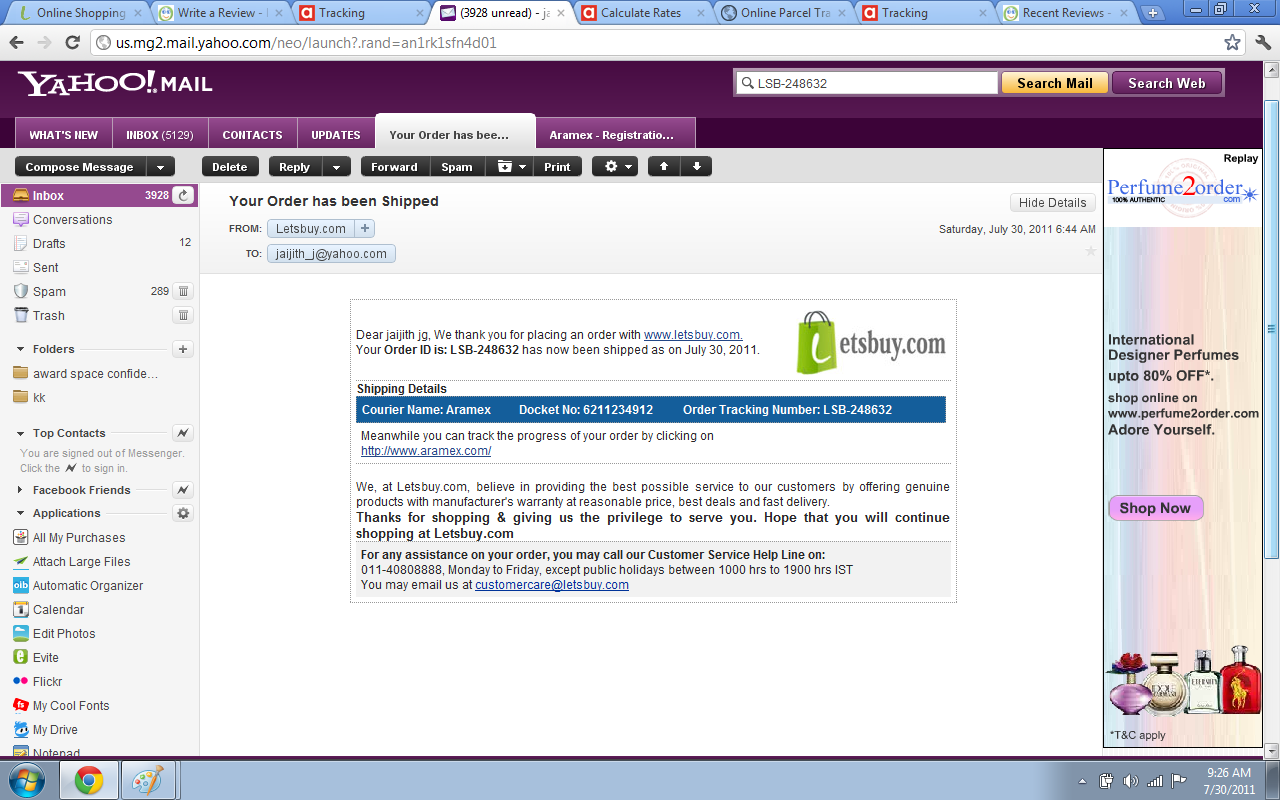Open www.letsbuy.com link in email

coord(692,335)
